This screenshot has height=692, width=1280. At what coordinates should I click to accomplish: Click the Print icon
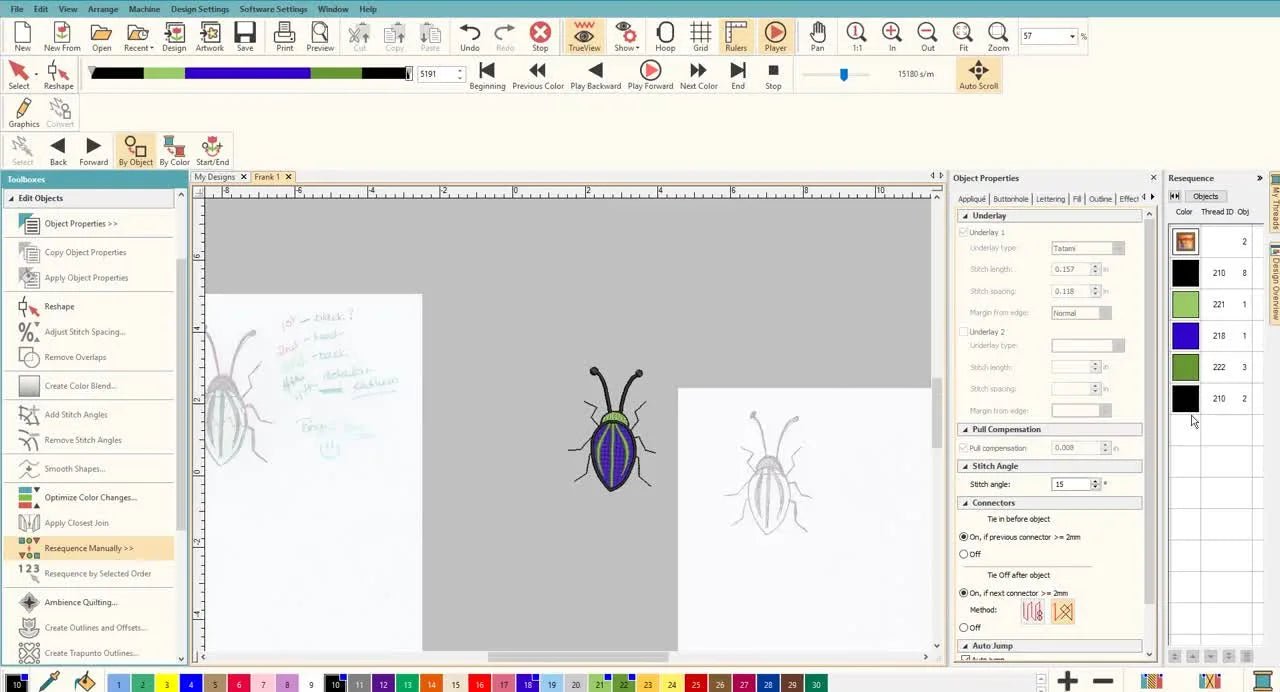pos(285,37)
